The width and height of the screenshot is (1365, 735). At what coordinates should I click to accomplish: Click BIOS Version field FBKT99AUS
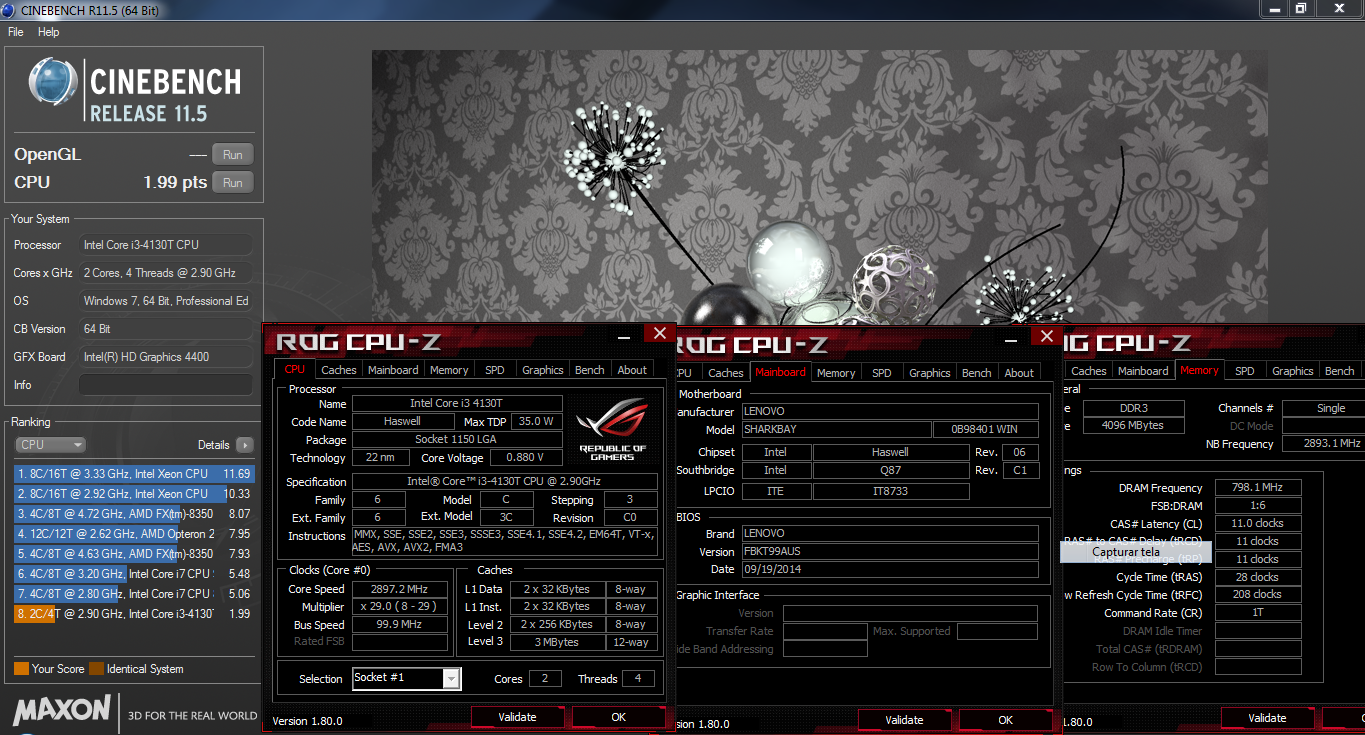(890, 551)
